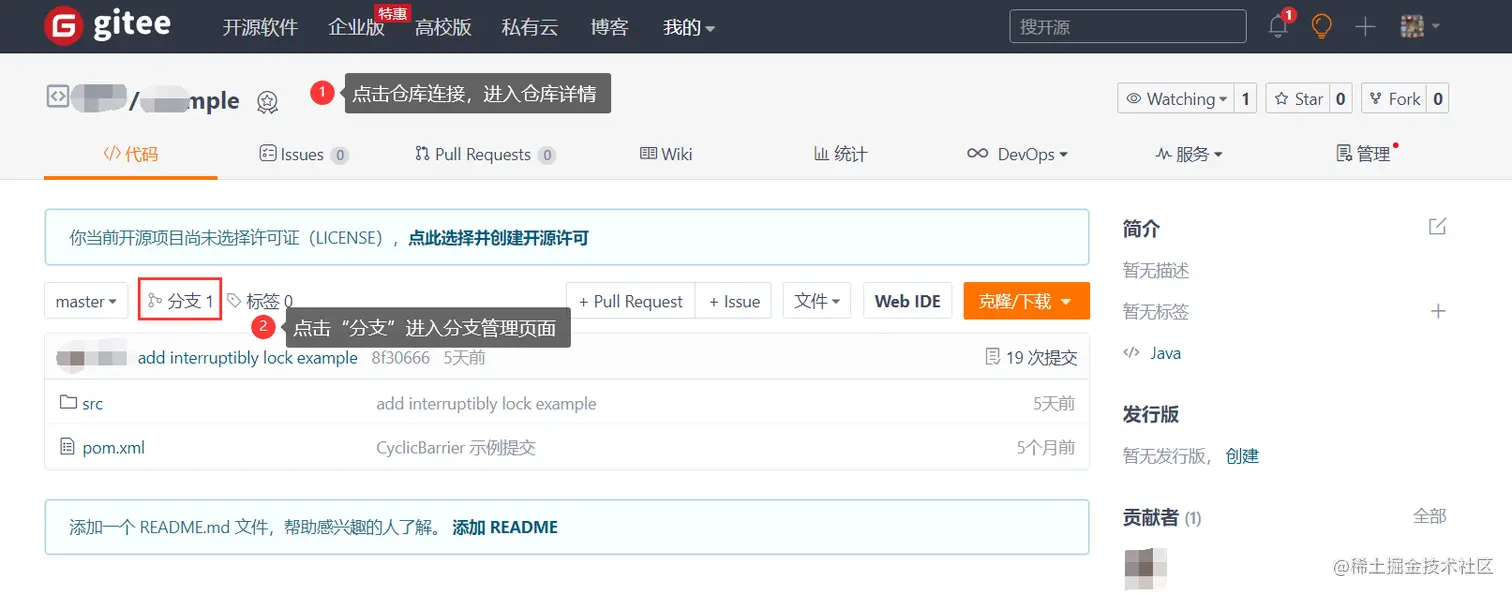Click the repository badge icon next to name
Image resolution: width=1512 pixels, height=595 pixels.
267,101
